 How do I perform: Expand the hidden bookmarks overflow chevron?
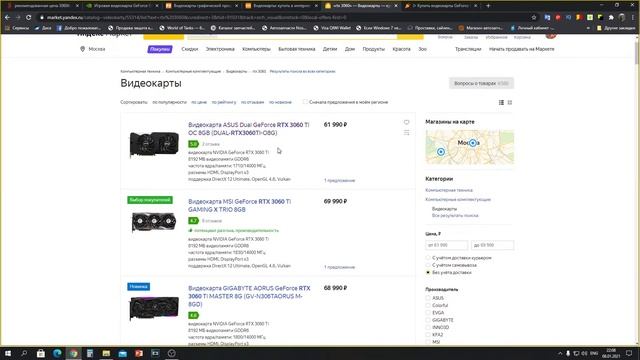click(588, 28)
